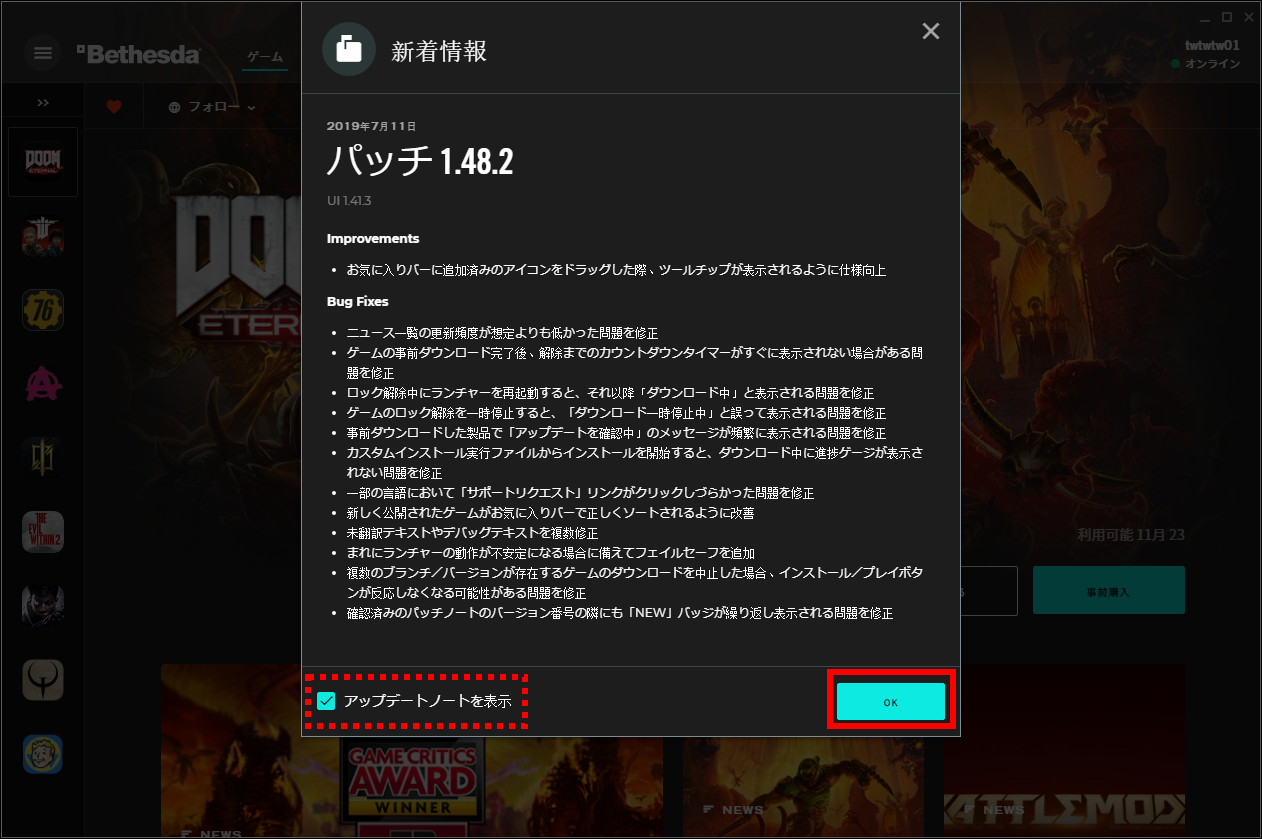
Task: Click the twtwtw01 account name
Action: tap(1212, 45)
